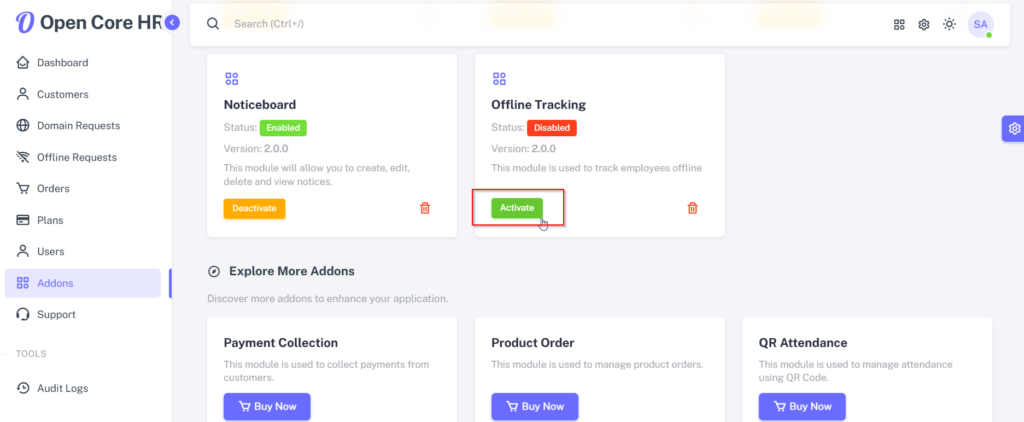Click the Addons grid icon in sidebar
The width and height of the screenshot is (1024, 422).
23,283
